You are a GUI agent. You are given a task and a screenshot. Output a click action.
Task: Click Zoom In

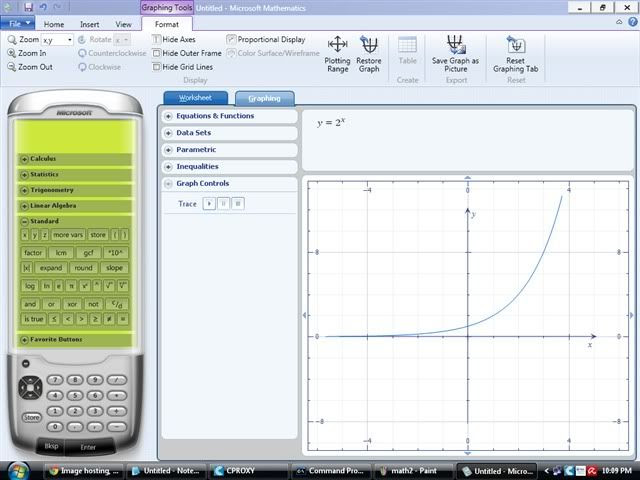pos(27,53)
